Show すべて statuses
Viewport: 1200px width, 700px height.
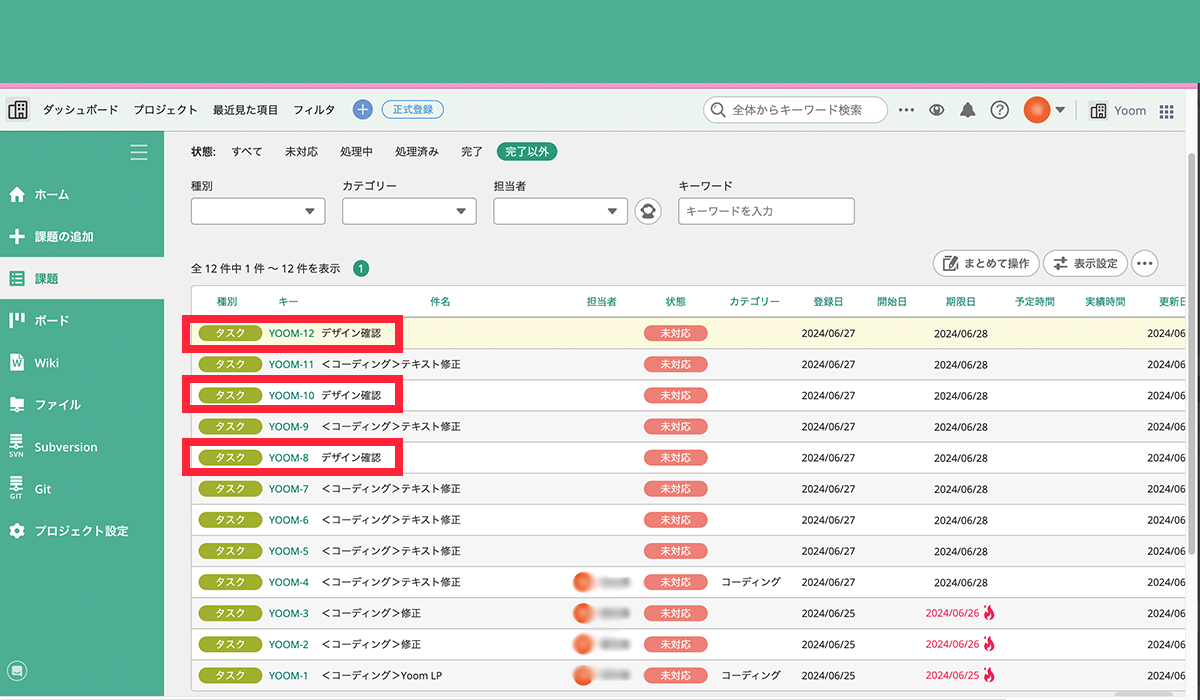(x=247, y=152)
